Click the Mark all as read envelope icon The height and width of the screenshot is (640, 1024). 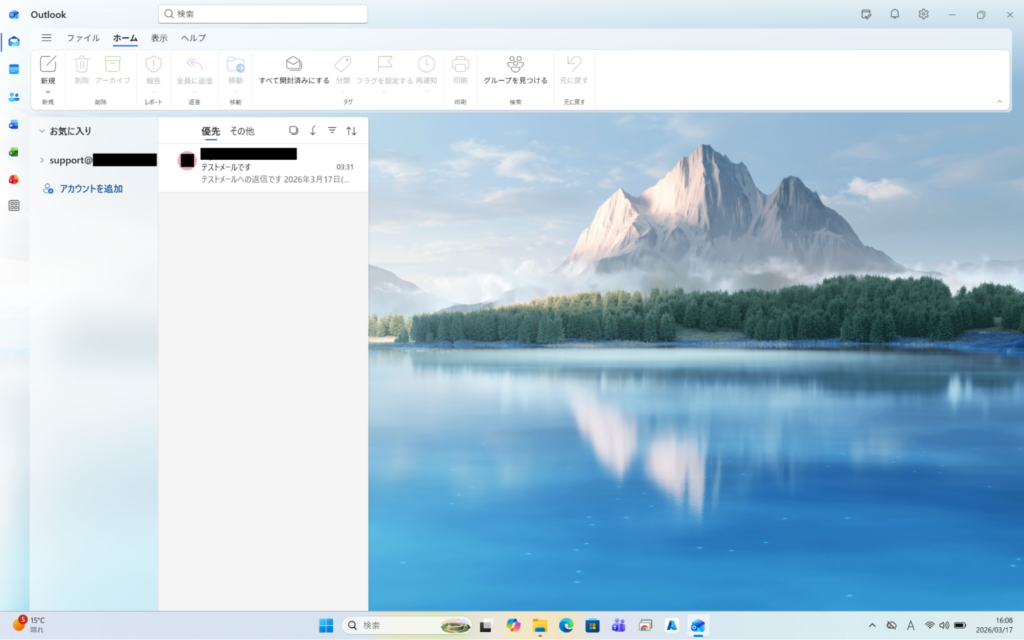(x=293, y=64)
